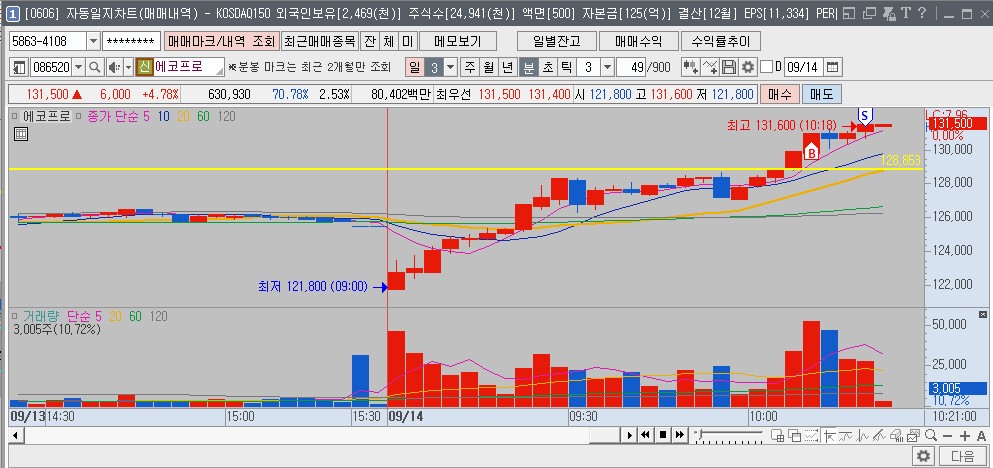Click the 09/14 date input field
Viewport: 993px width, 468px height.
(x=804, y=67)
